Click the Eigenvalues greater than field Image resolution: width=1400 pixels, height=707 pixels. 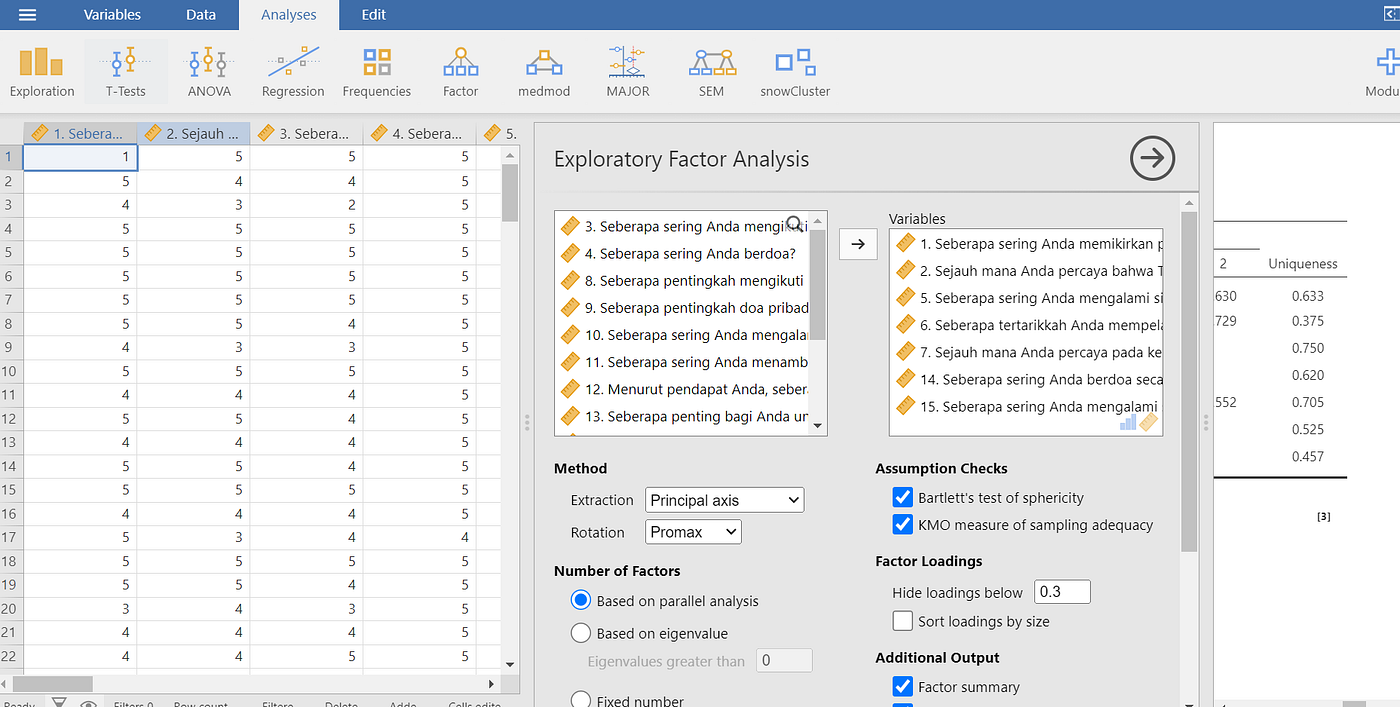point(784,660)
